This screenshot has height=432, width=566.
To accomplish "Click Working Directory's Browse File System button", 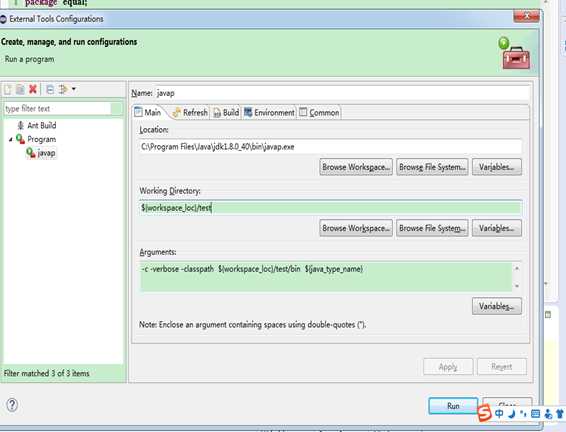I will point(432,228).
